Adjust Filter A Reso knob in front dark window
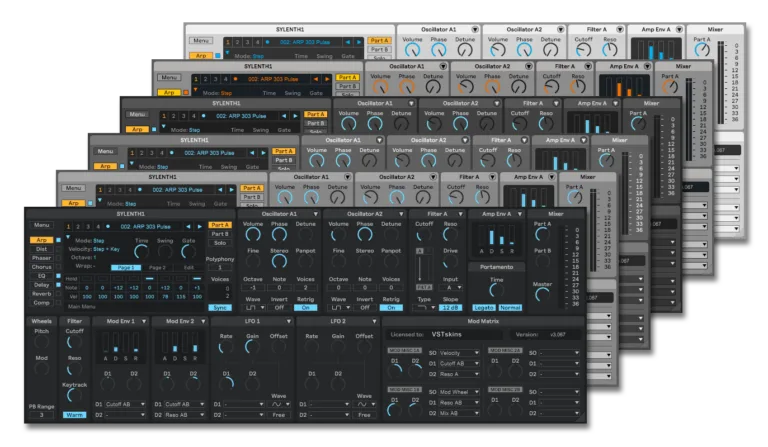 [450, 235]
